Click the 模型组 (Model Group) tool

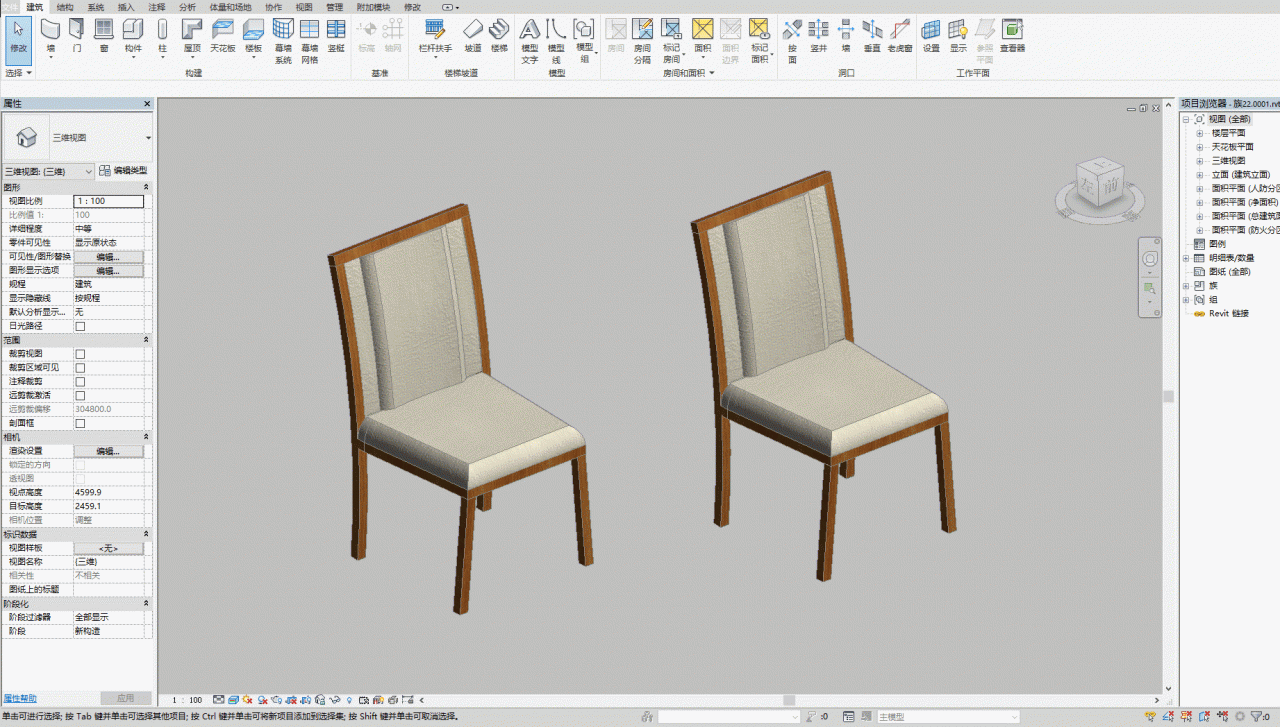[x=584, y=41]
